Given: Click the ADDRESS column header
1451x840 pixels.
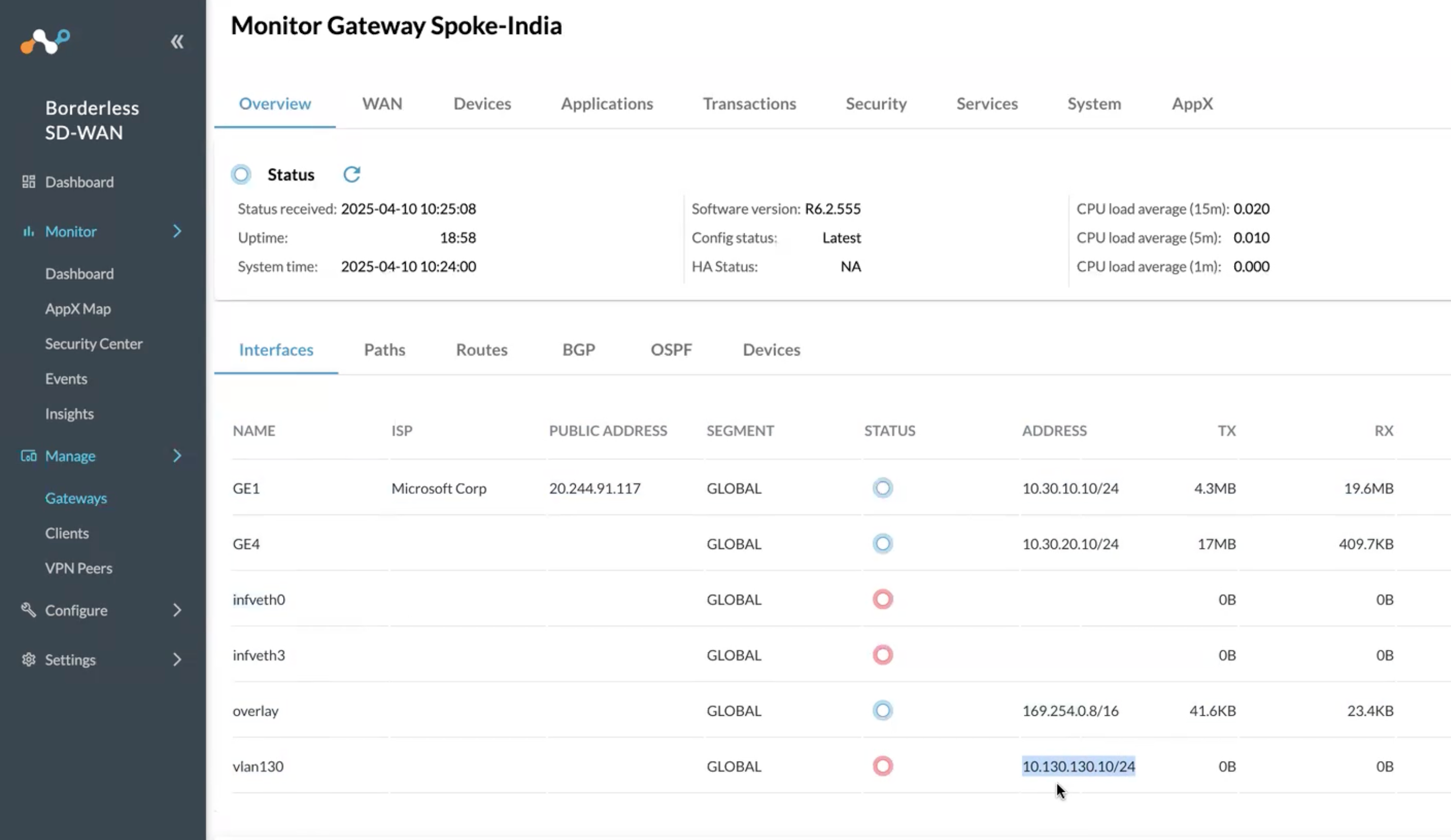Looking at the screenshot, I should [x=1054, y=431].
